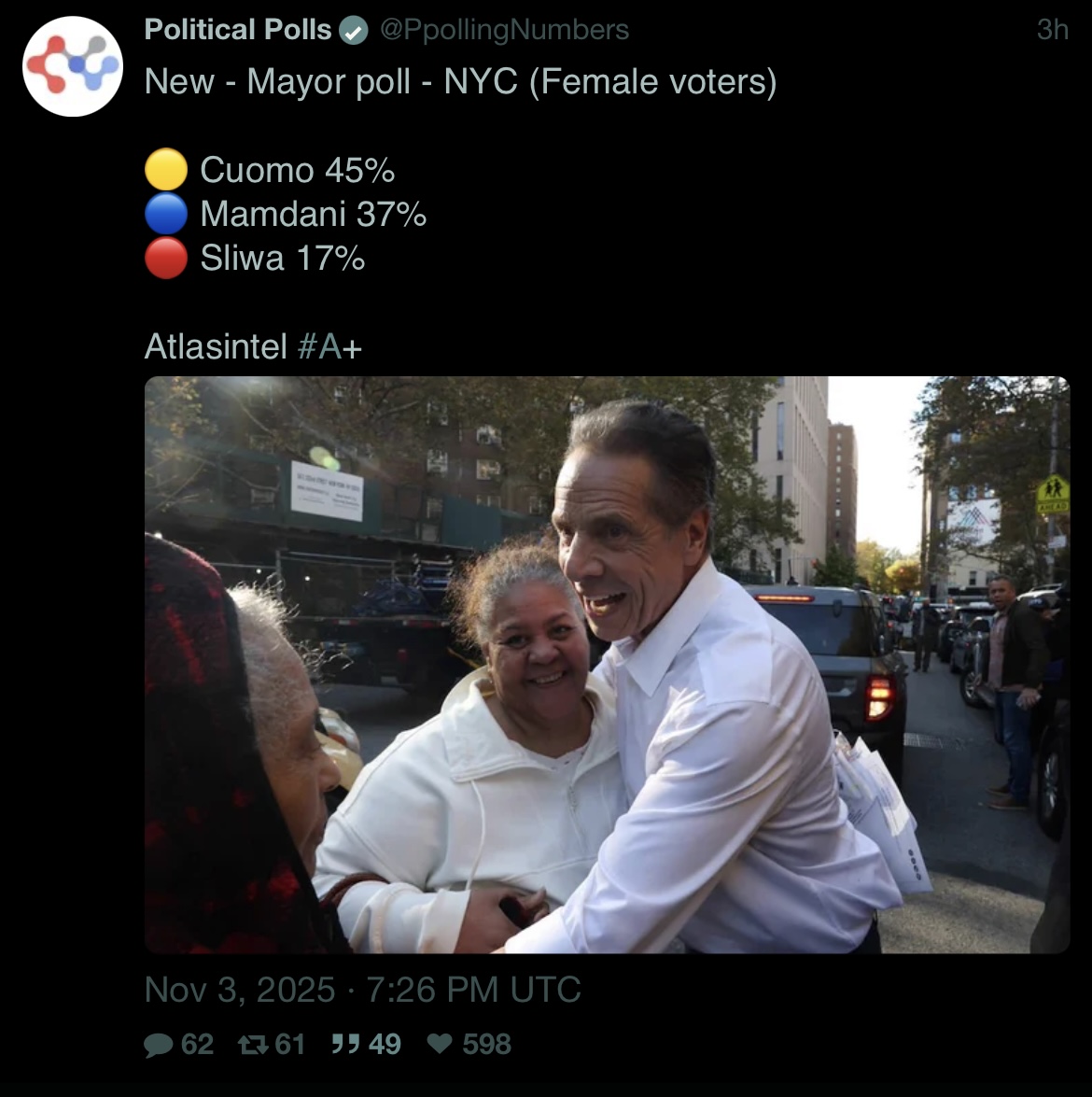Click the 61 retweets count

[x=290, y=1045]
